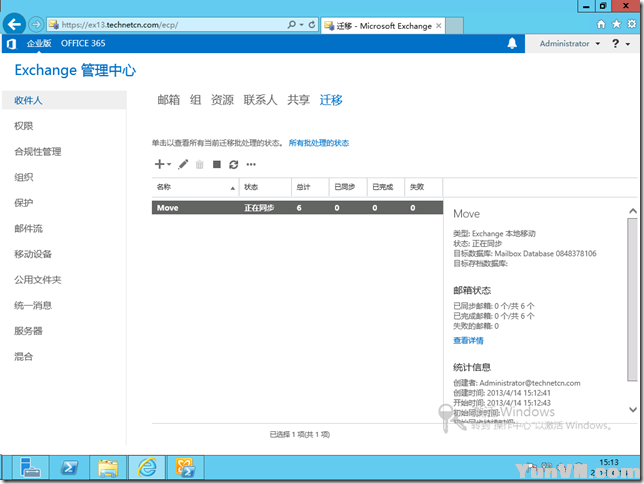The height and width of the screenshot is (484, 644).
Task: Switch to the 资源 tab
Action: [222, 100]
